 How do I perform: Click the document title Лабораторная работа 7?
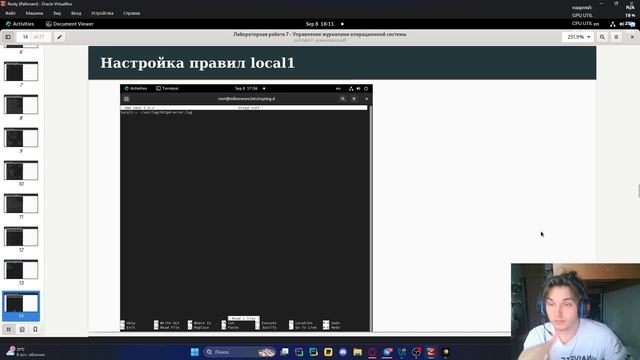[320, 34]
